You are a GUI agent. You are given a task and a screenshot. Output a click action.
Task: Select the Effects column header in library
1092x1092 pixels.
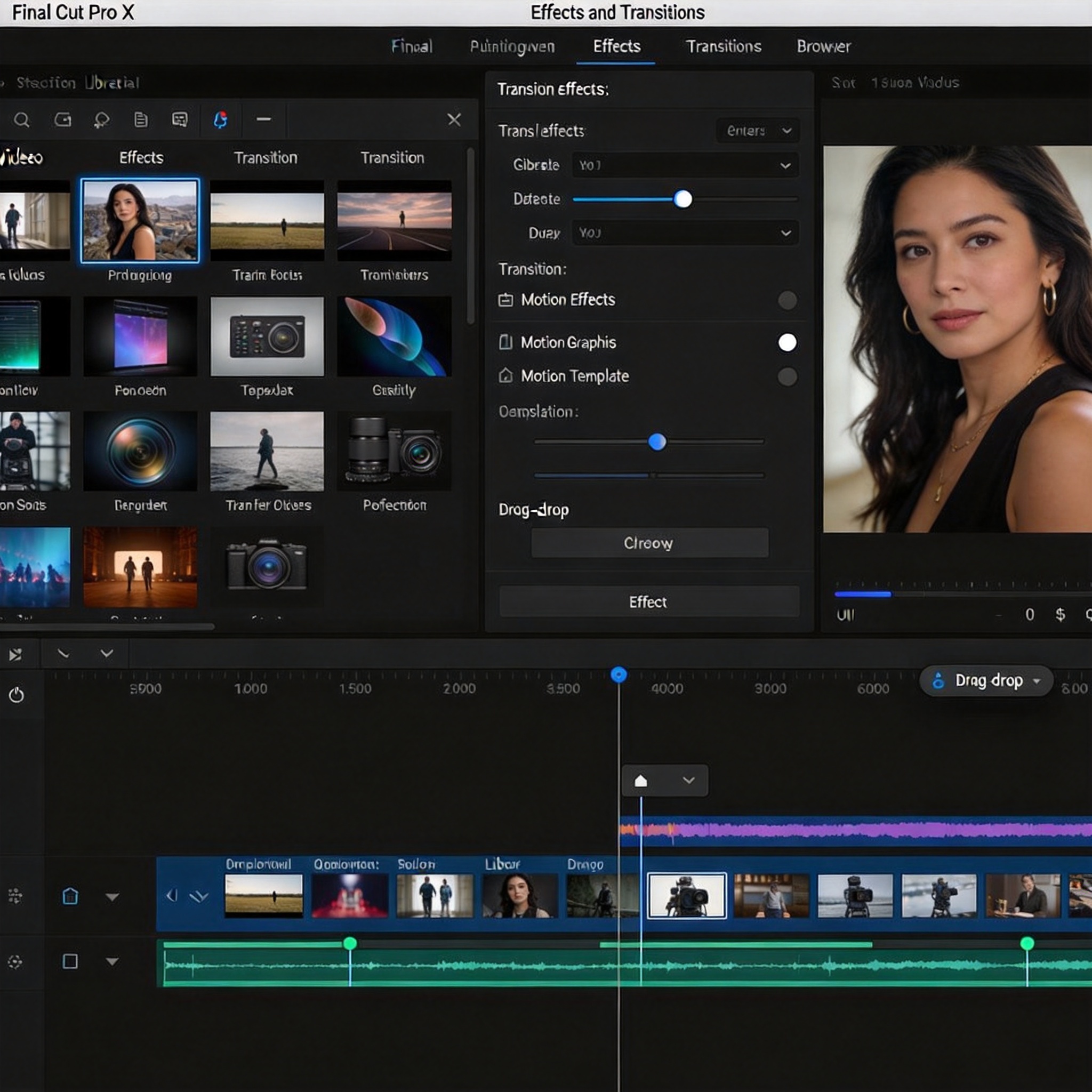click(141, 158)
